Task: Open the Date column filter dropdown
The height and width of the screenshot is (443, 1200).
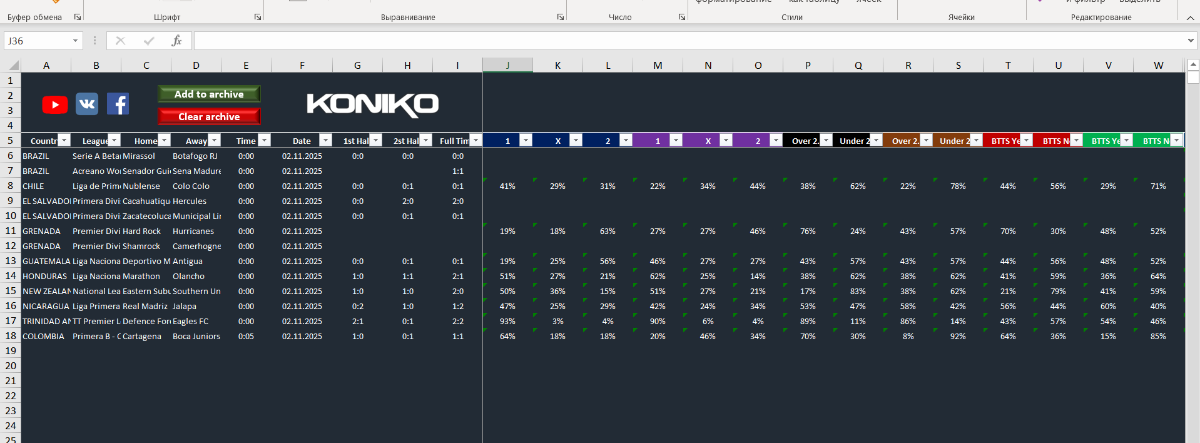Action: click(x=325, y=141)
